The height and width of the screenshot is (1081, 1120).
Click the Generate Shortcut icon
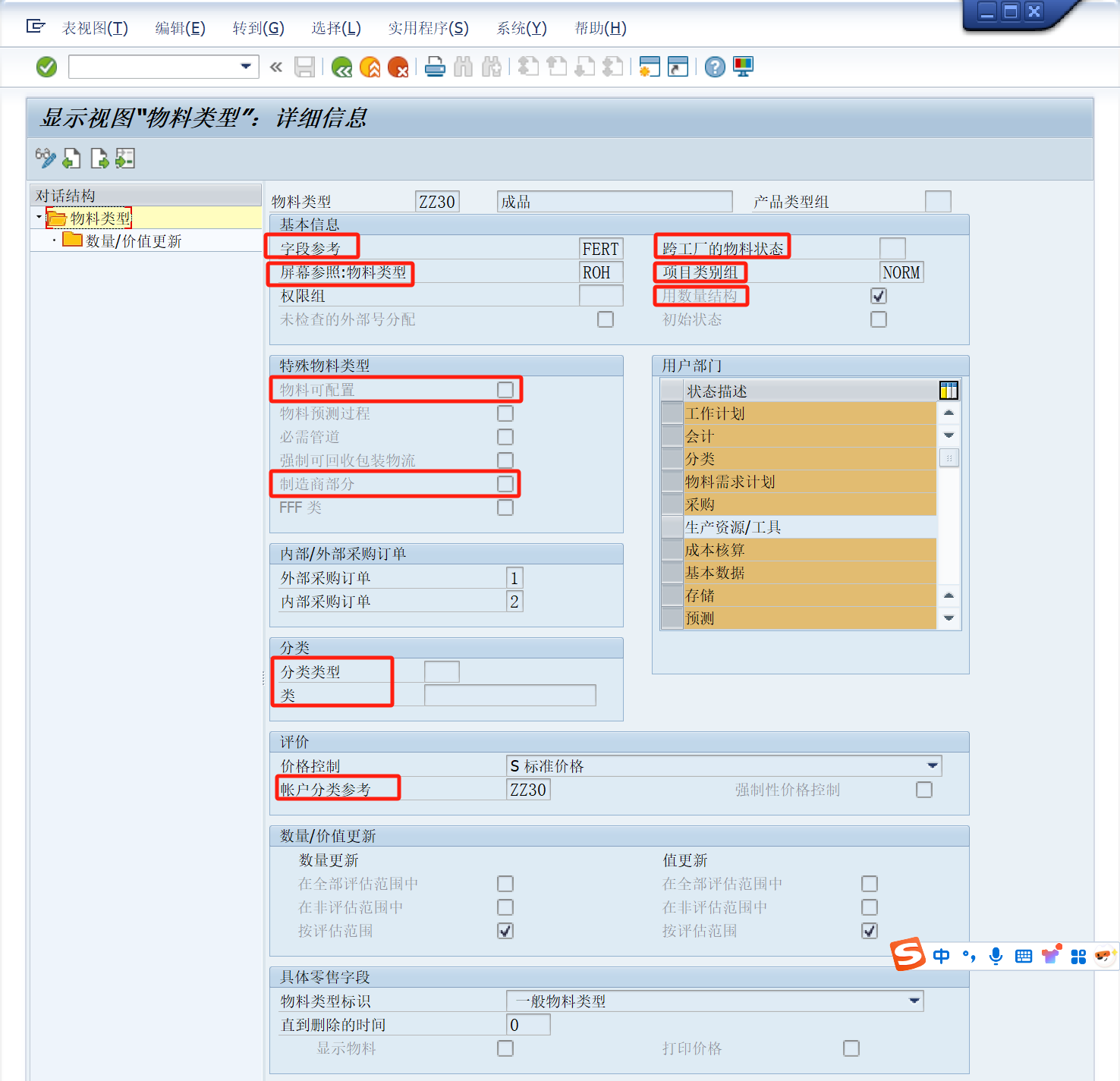[678, 67]
